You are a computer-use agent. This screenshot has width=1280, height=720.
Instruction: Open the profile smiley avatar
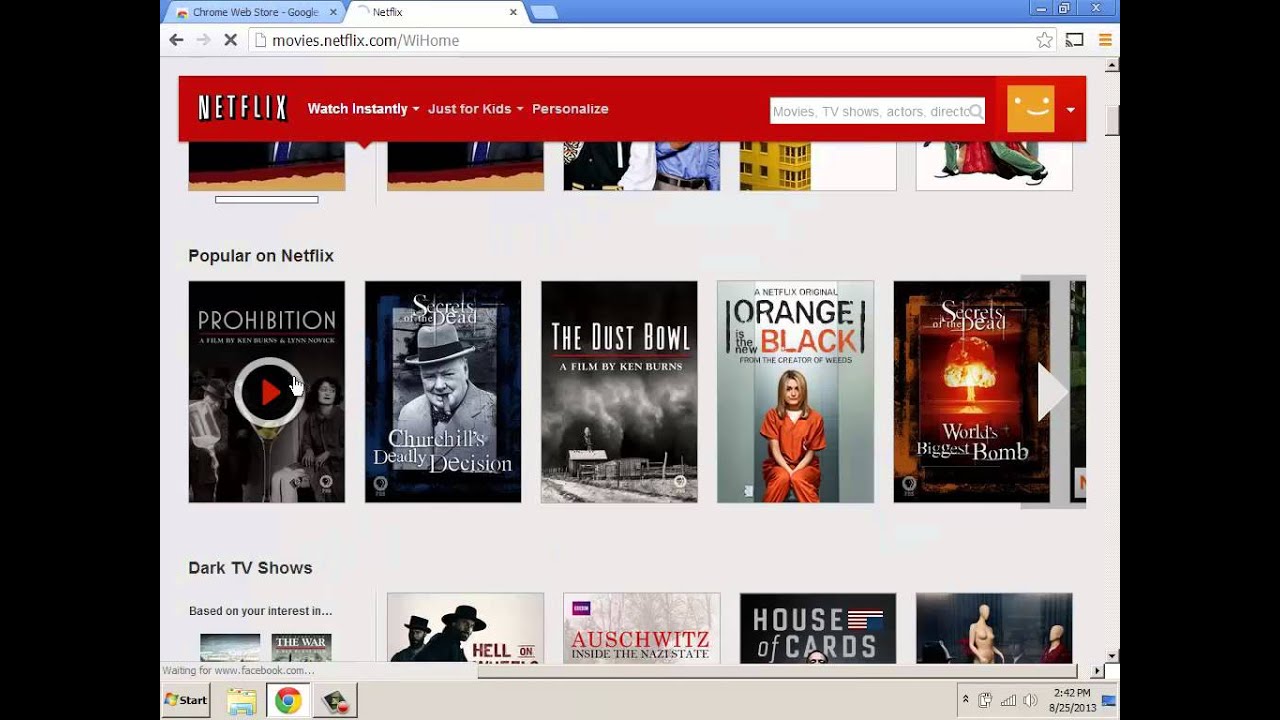click(1031, 109)
